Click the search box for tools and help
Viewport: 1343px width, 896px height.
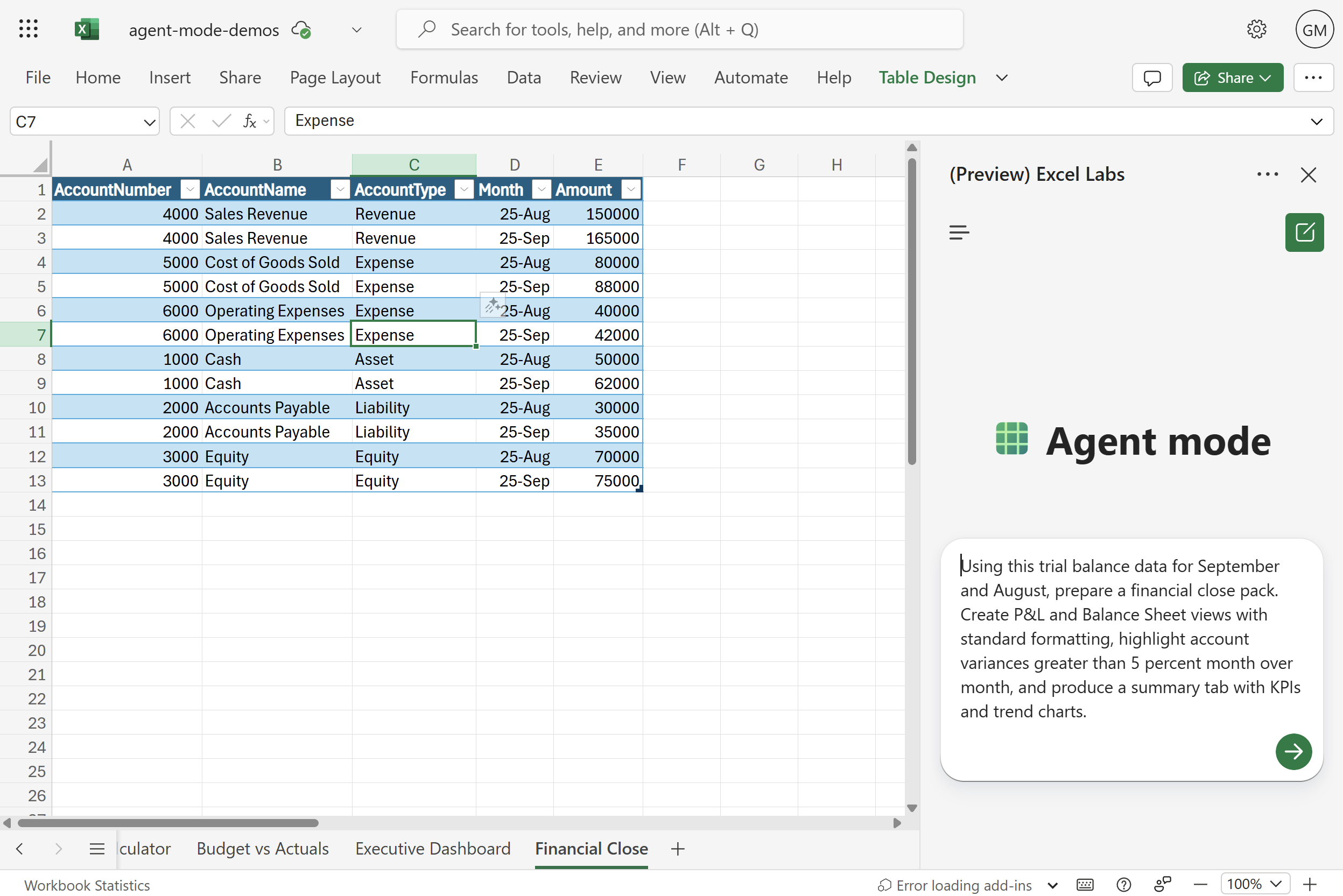[x=679, y=29]
